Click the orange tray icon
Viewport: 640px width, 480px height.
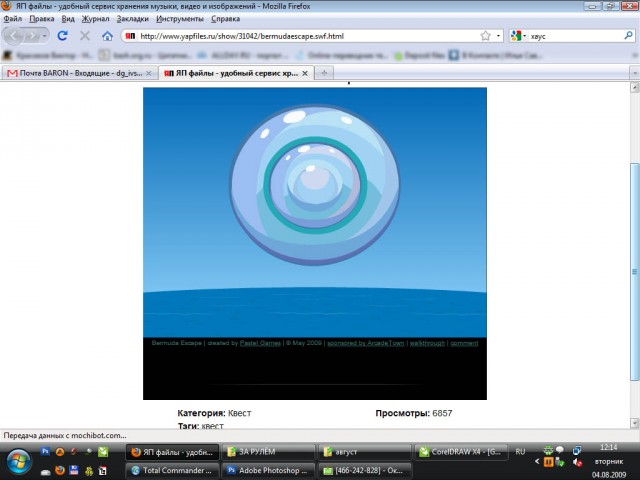click(549, 462)
